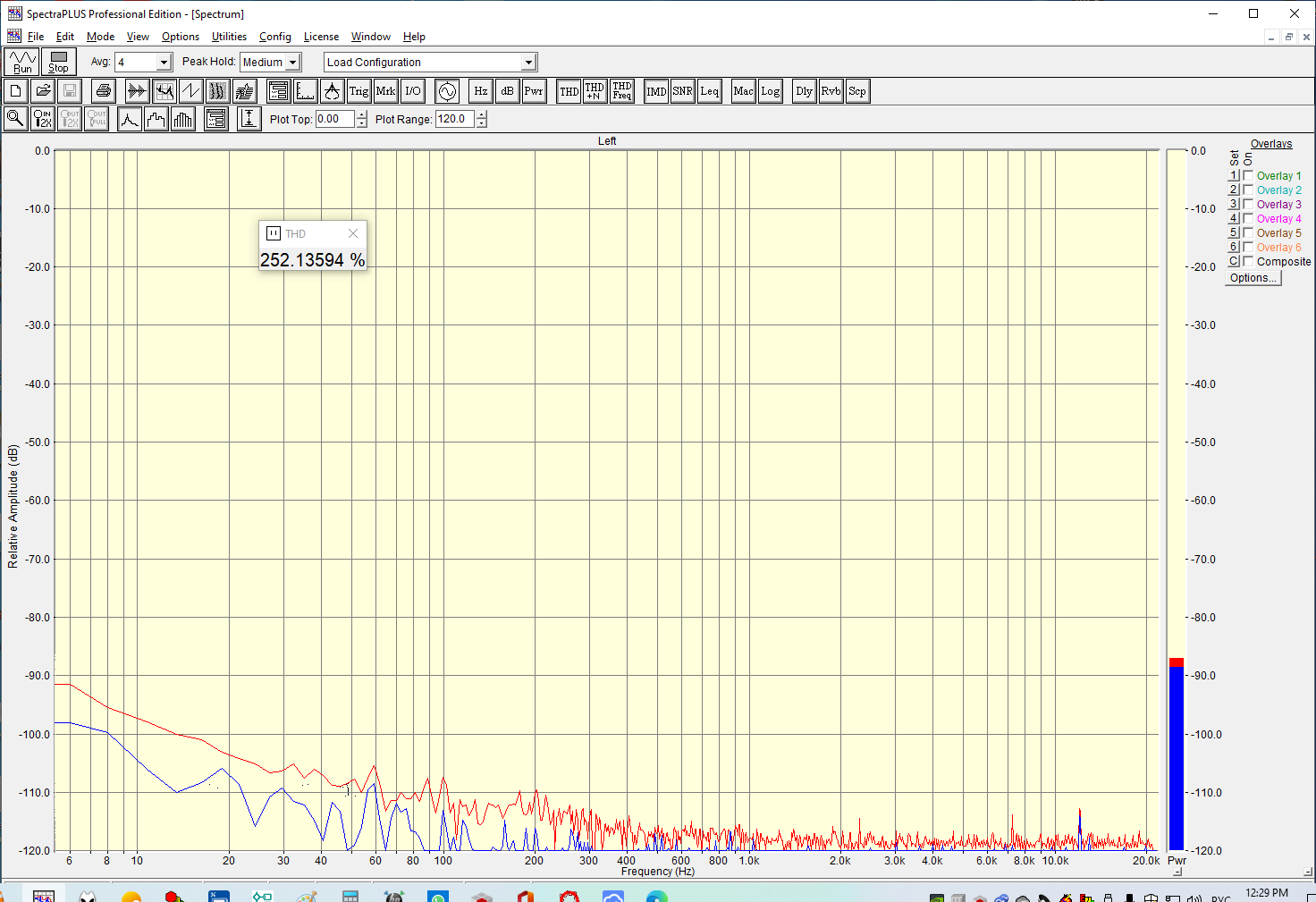Screen dimensions: 1316x902
Task: Click the THD Freq utility button
Action: (x=622, y=91)
